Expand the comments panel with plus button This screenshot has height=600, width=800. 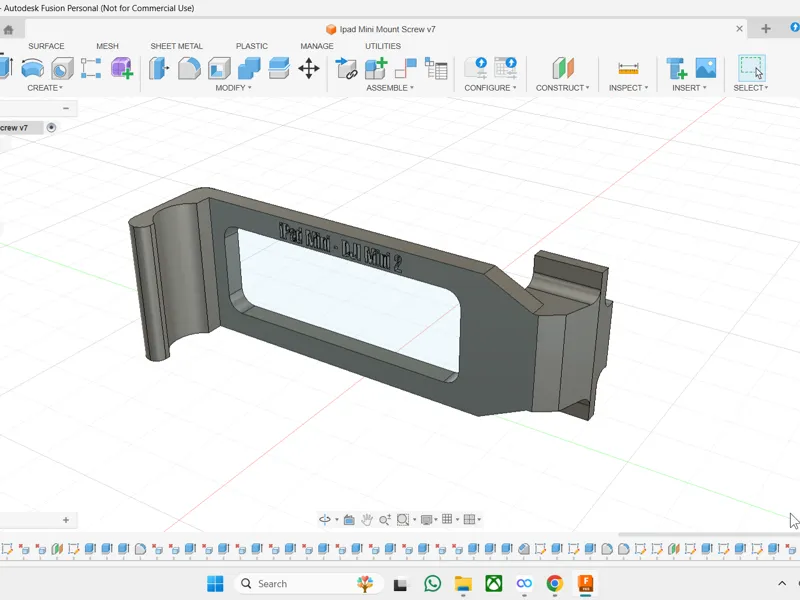click(x=66, y=520)
